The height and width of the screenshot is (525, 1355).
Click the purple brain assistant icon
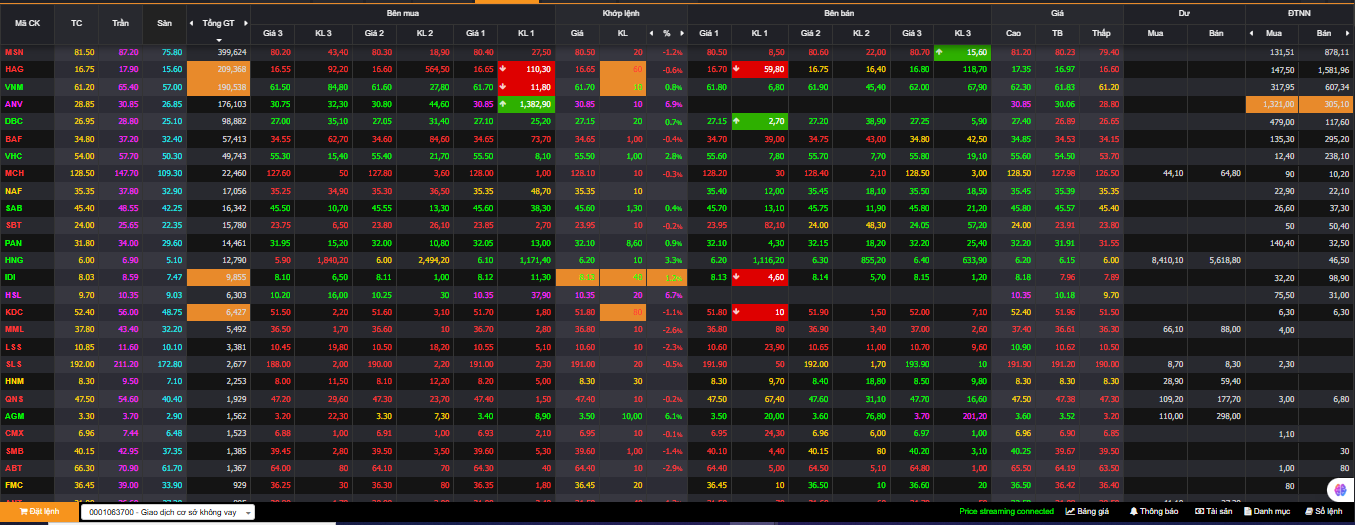(x=1339, y=490)
